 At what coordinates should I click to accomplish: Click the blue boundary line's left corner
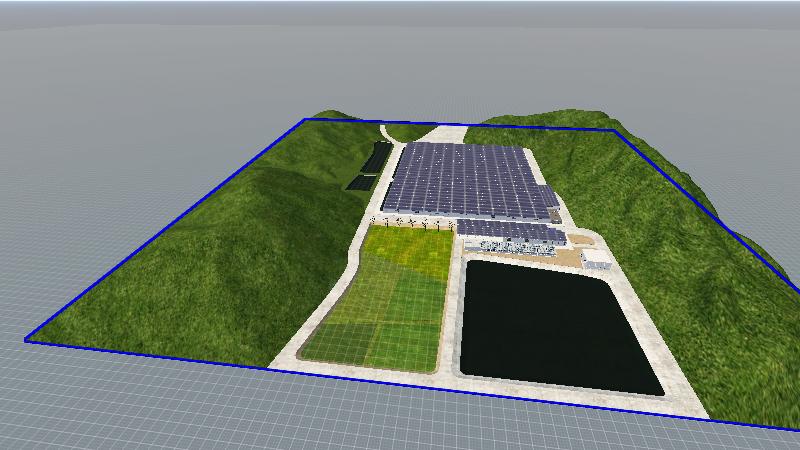pos(27,340)
